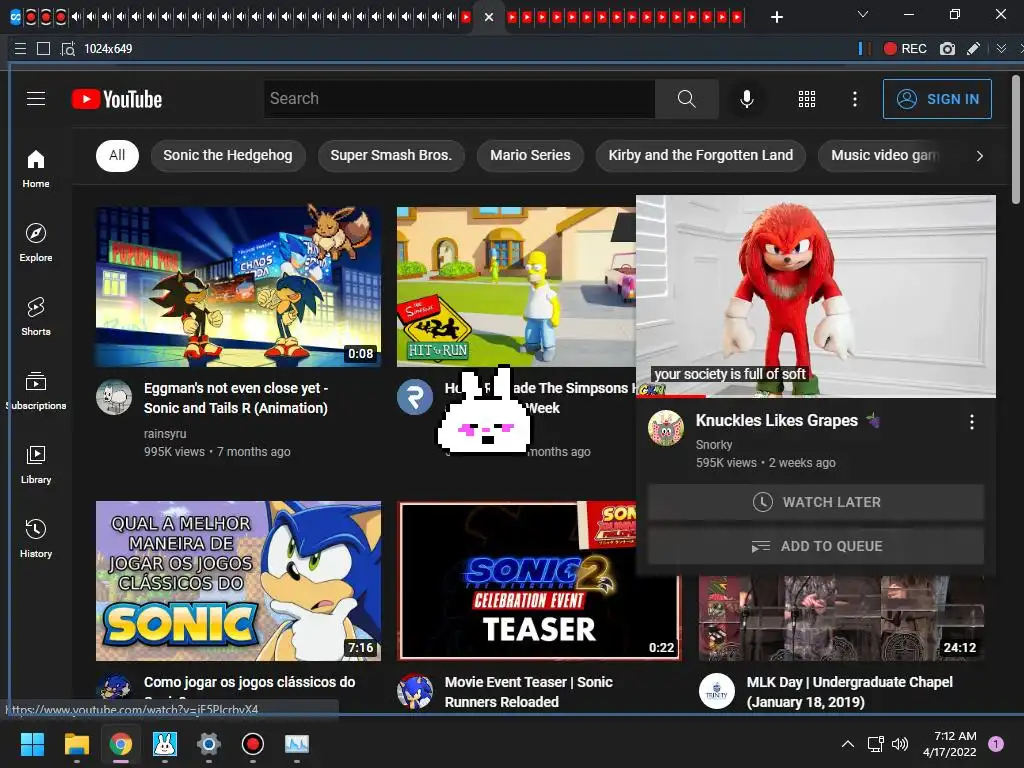Open the bunny app on taskbar
Image resolution: width=1024 pixels, height=768 pixels.
click(165, 744)
